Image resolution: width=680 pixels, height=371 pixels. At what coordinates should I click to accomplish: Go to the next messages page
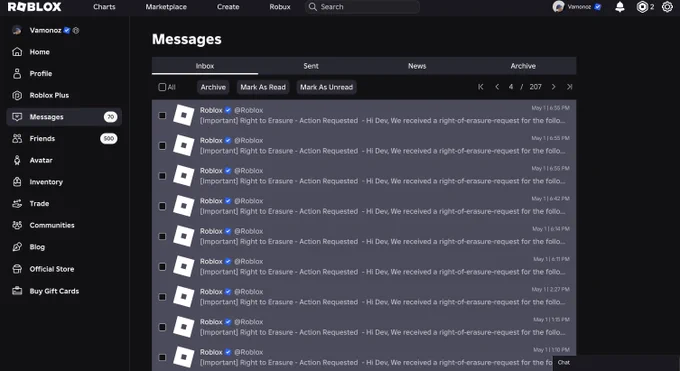click(553, 87)
